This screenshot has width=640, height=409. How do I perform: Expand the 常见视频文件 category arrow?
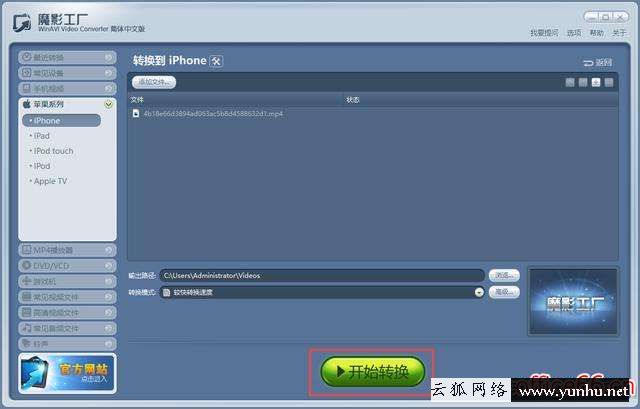click(x=109, y=297)
